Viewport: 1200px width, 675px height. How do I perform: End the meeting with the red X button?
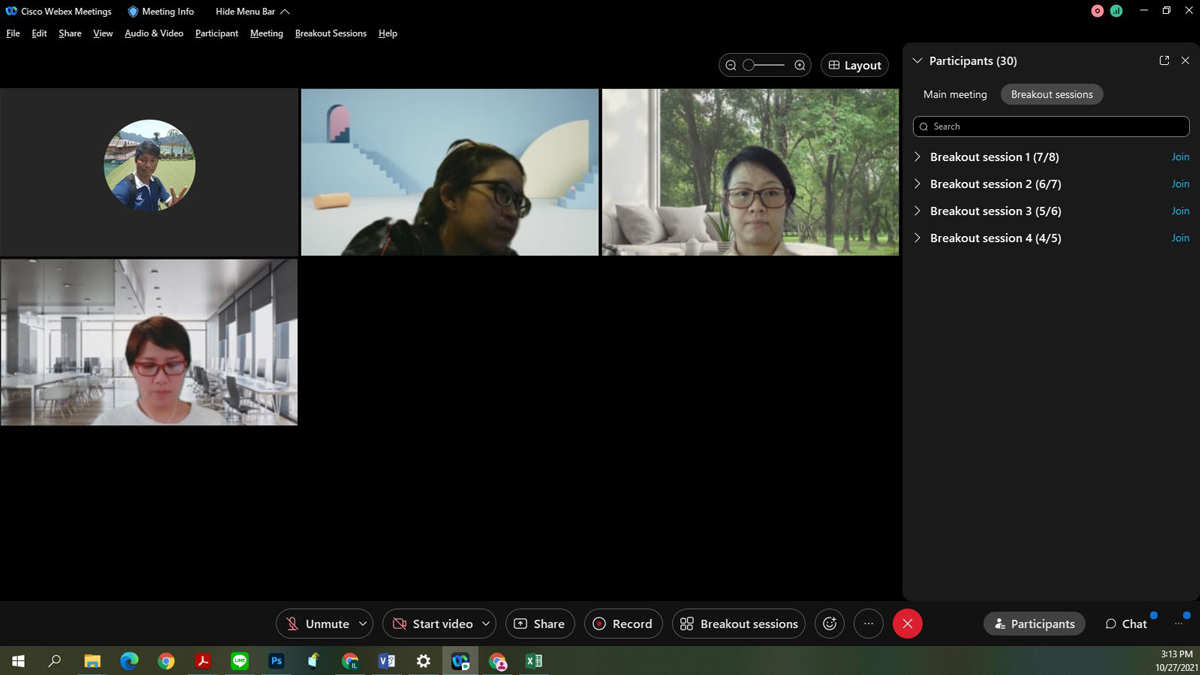(x=907, y=624)
